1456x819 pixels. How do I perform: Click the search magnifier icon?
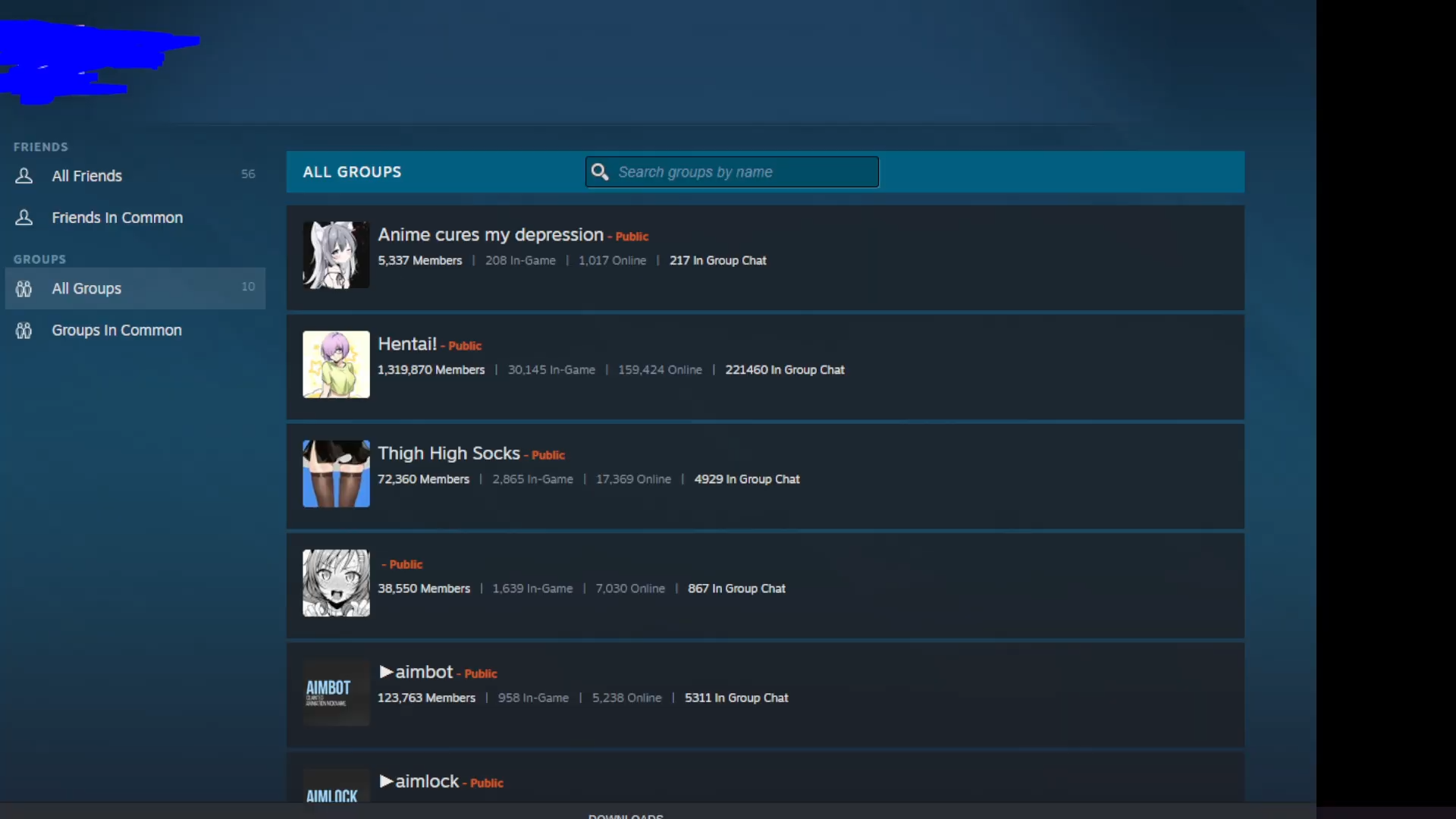click(600, 172)
